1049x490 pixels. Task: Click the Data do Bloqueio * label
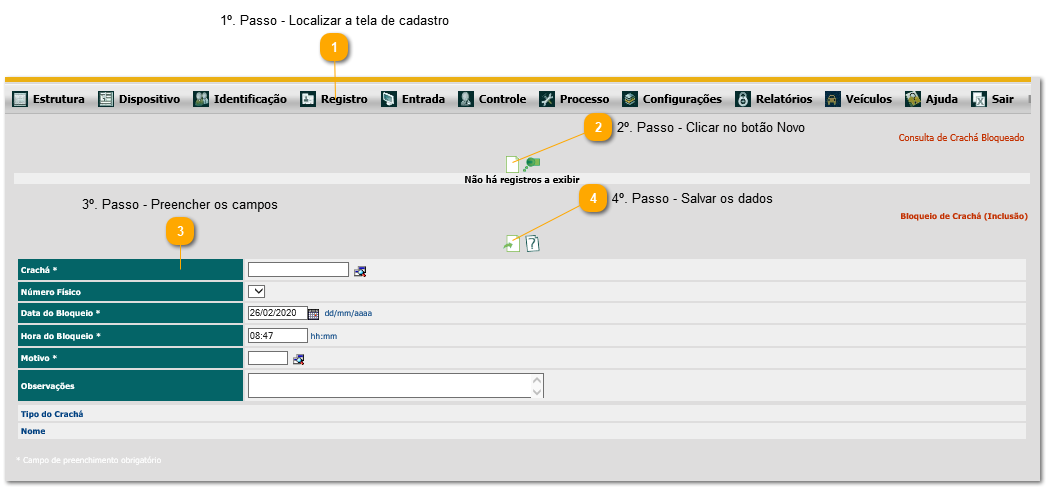tap(61, 313)
